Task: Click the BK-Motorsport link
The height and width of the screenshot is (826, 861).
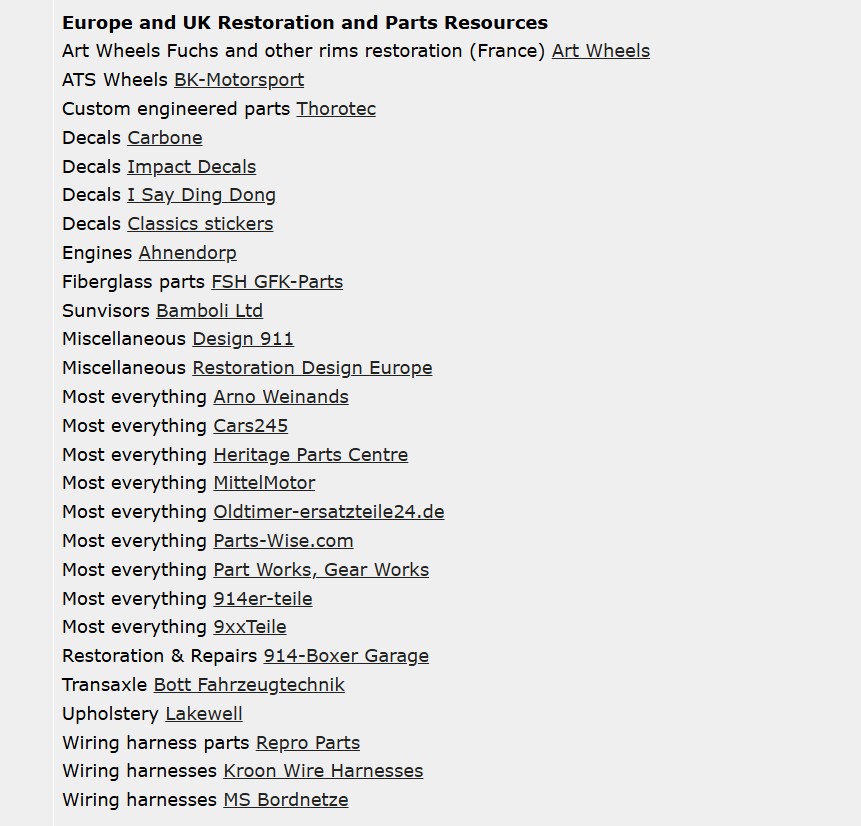Action: (239, 80)
